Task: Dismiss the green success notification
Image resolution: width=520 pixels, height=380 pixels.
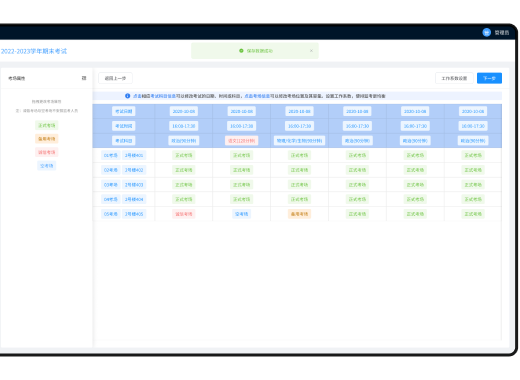Action: 311,51
